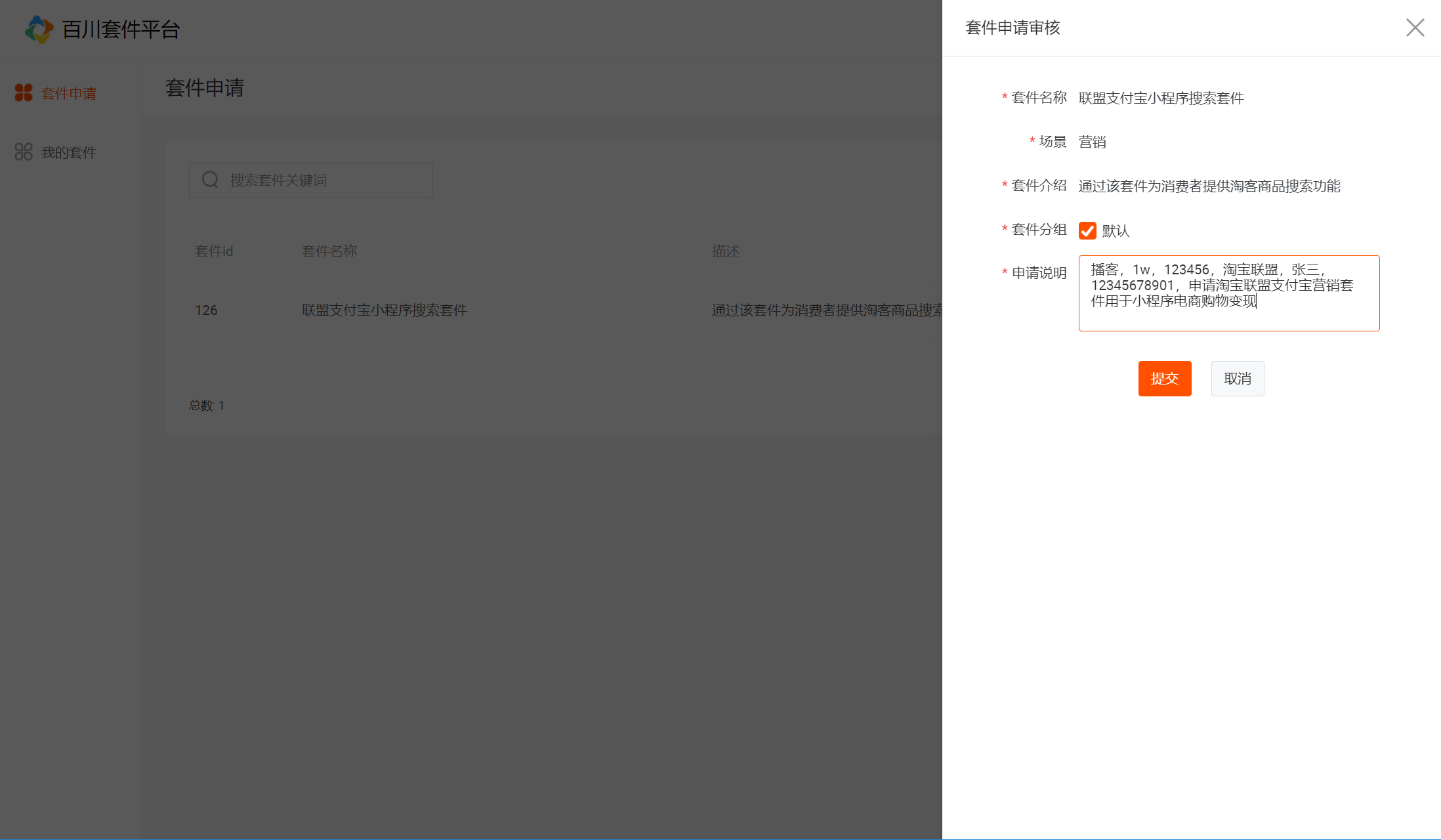This screenshot has width=1441, height=840.
Task: Click the 套件申请 sidebar icon
Action: point(24,93)
